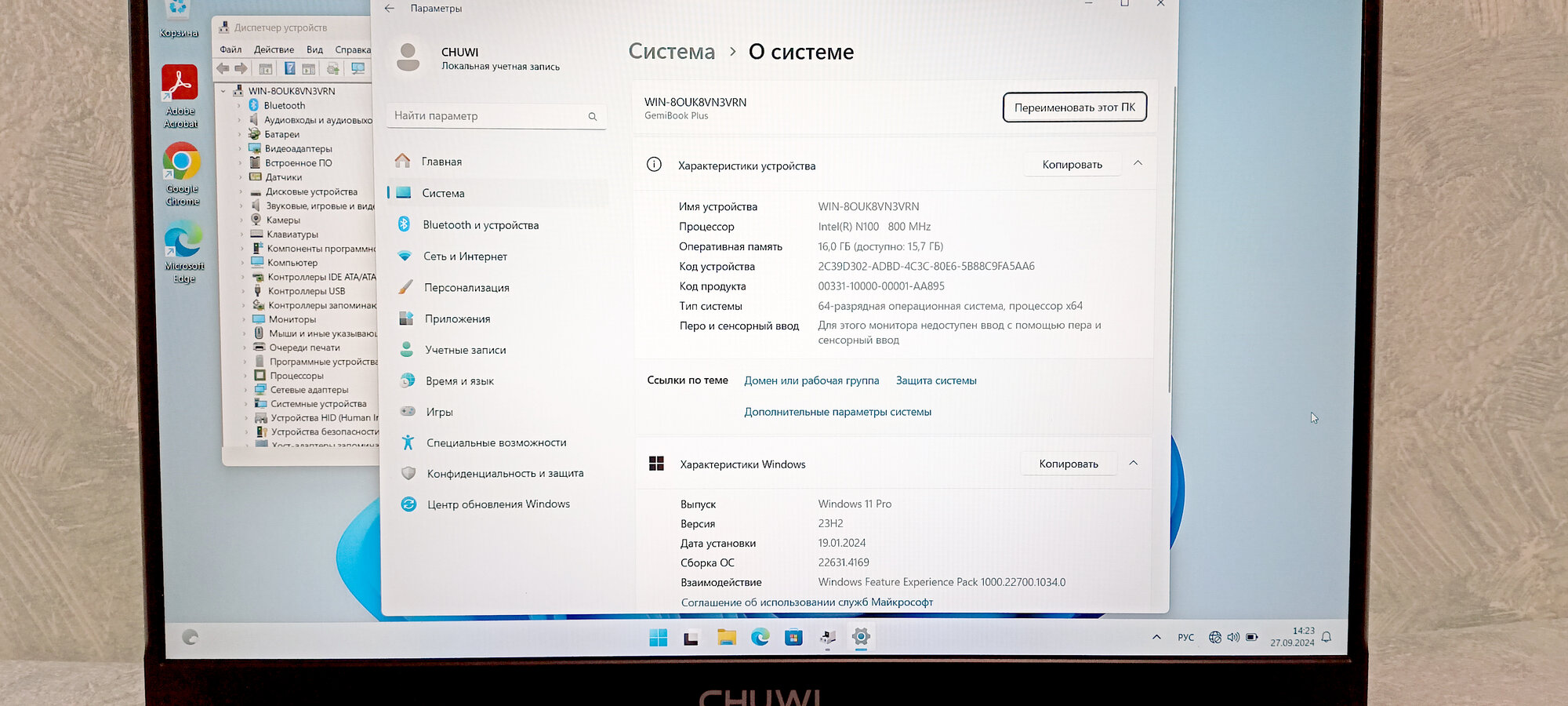Open Конфиденциальность и защита settings page
1568x706 pixels.
click(503, 474)
